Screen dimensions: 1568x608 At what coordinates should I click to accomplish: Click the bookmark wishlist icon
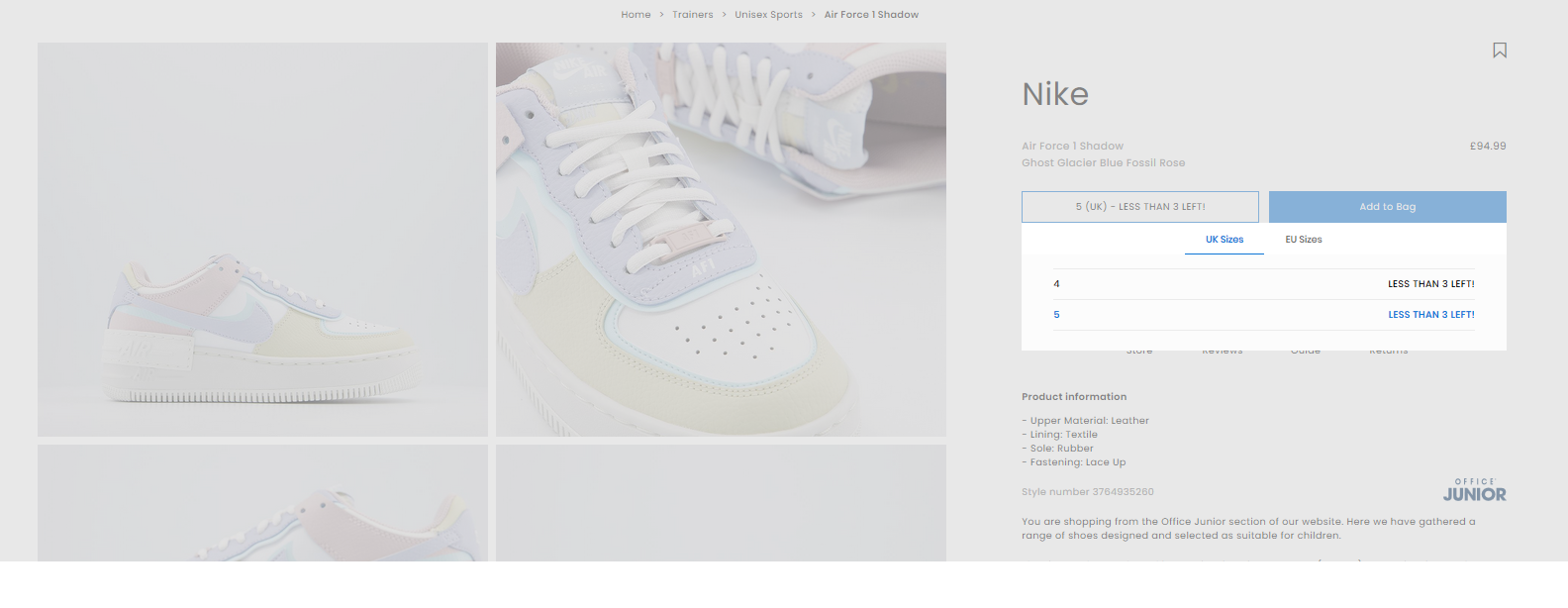coord(1500,51)
